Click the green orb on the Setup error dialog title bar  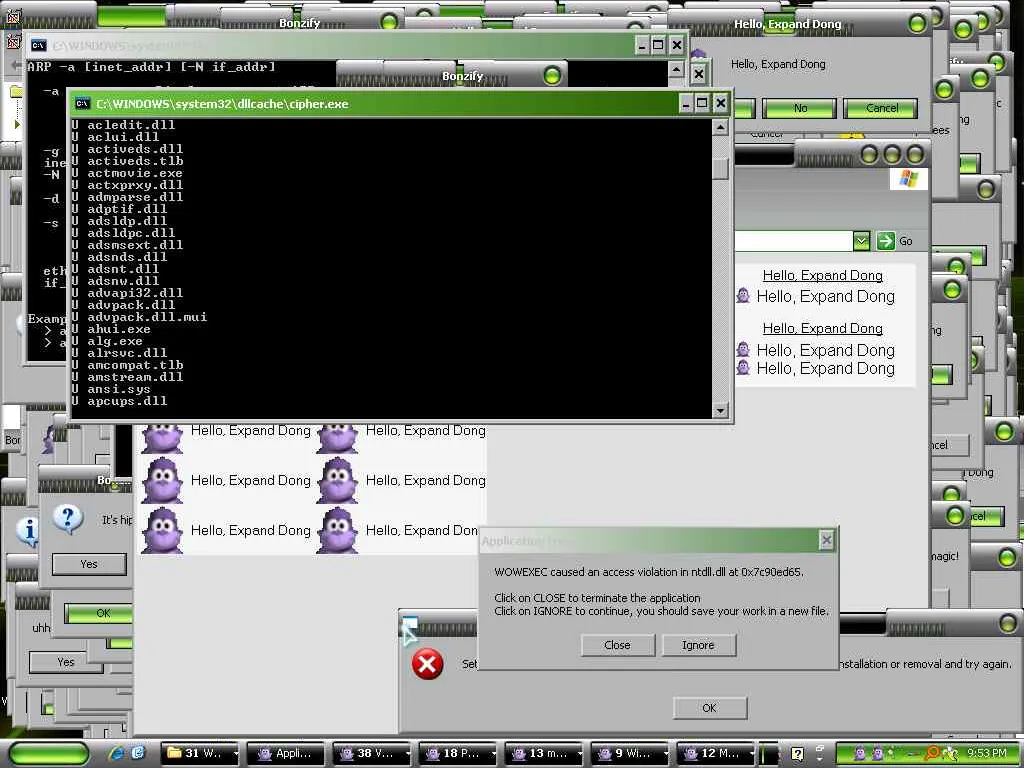pos(1008,624)
